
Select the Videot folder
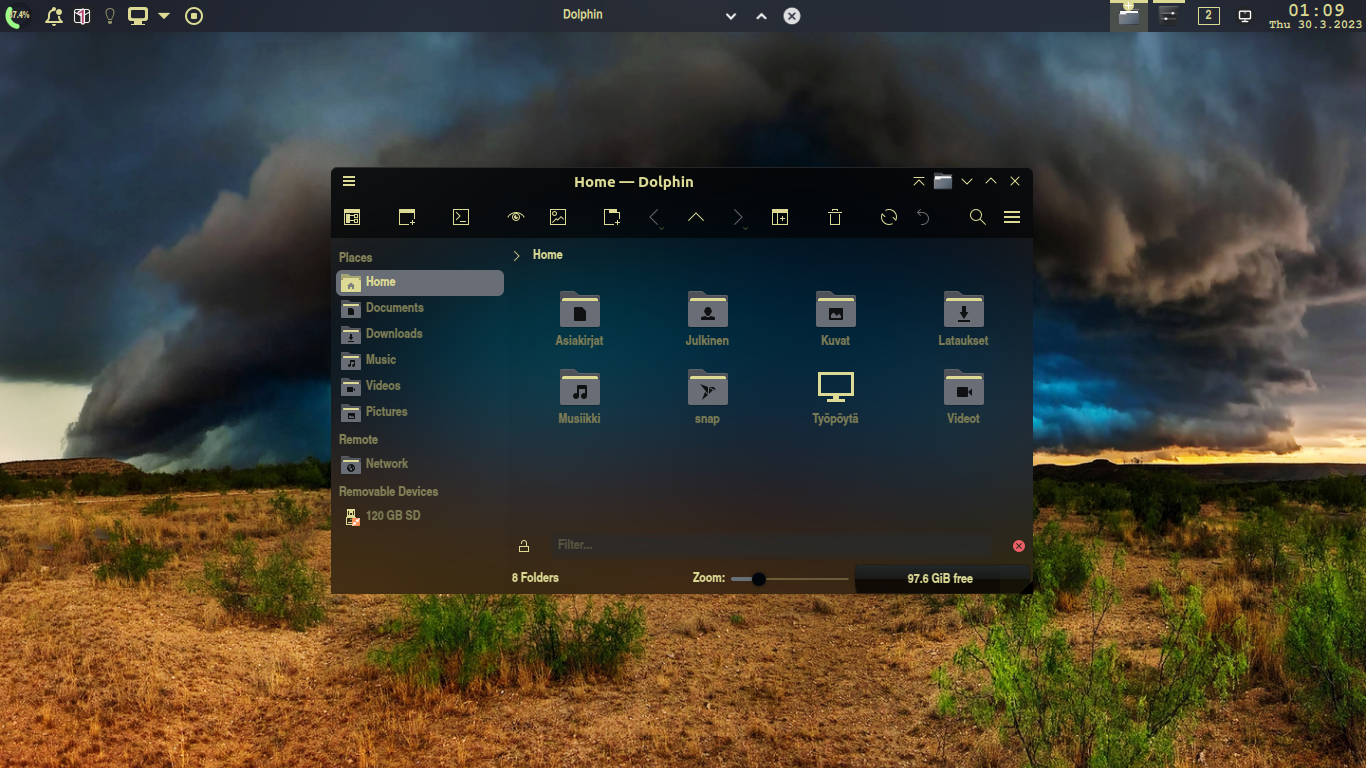[x=963, y=397]
